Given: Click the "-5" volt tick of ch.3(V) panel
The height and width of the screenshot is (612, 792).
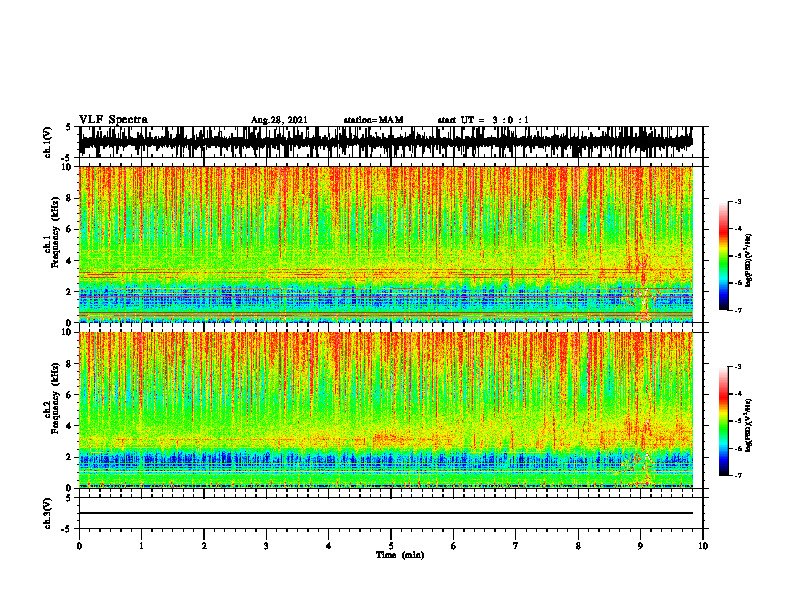Looking at the screenshot, I should (x=67, y=529).
